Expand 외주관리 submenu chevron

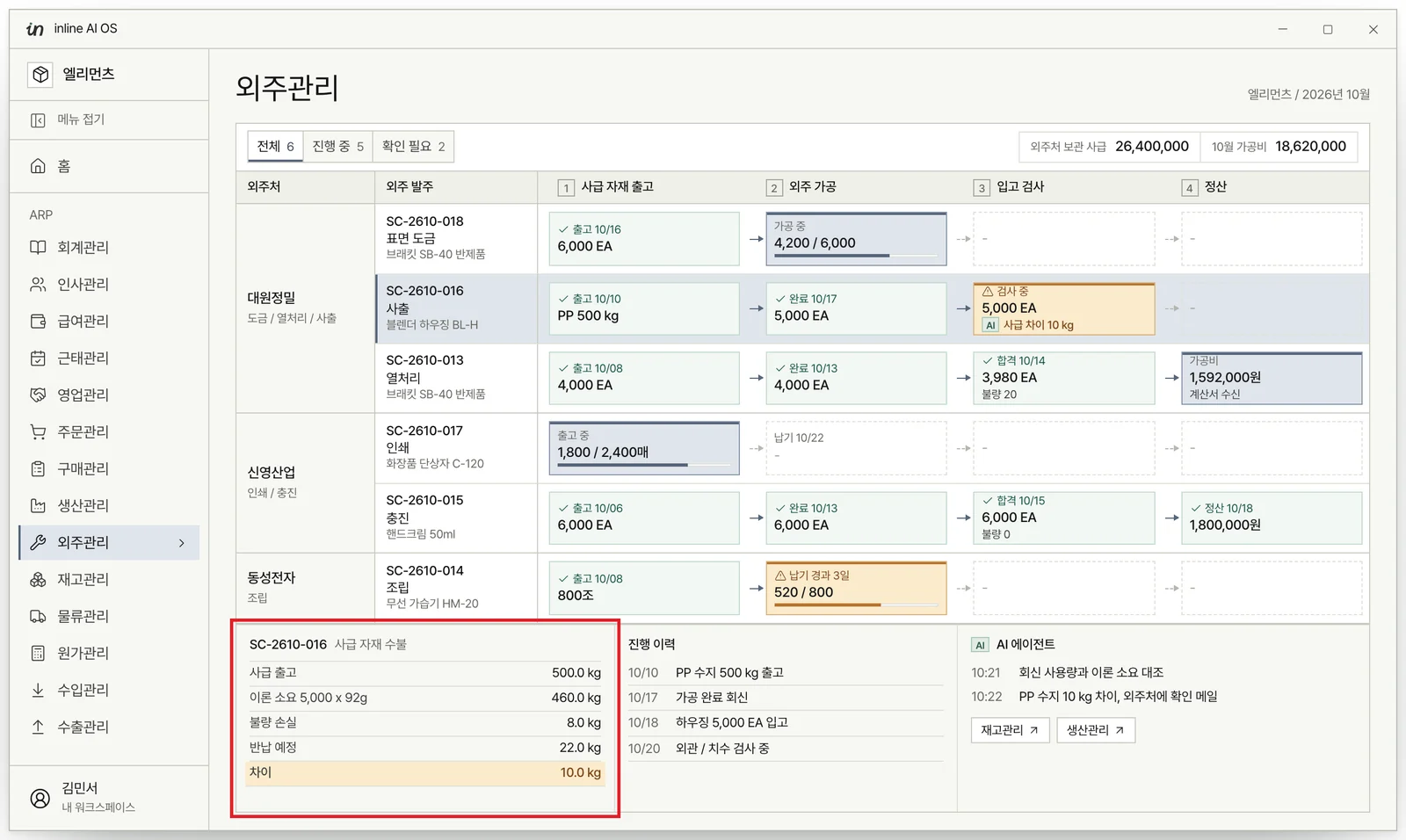(x=182, y=543)
